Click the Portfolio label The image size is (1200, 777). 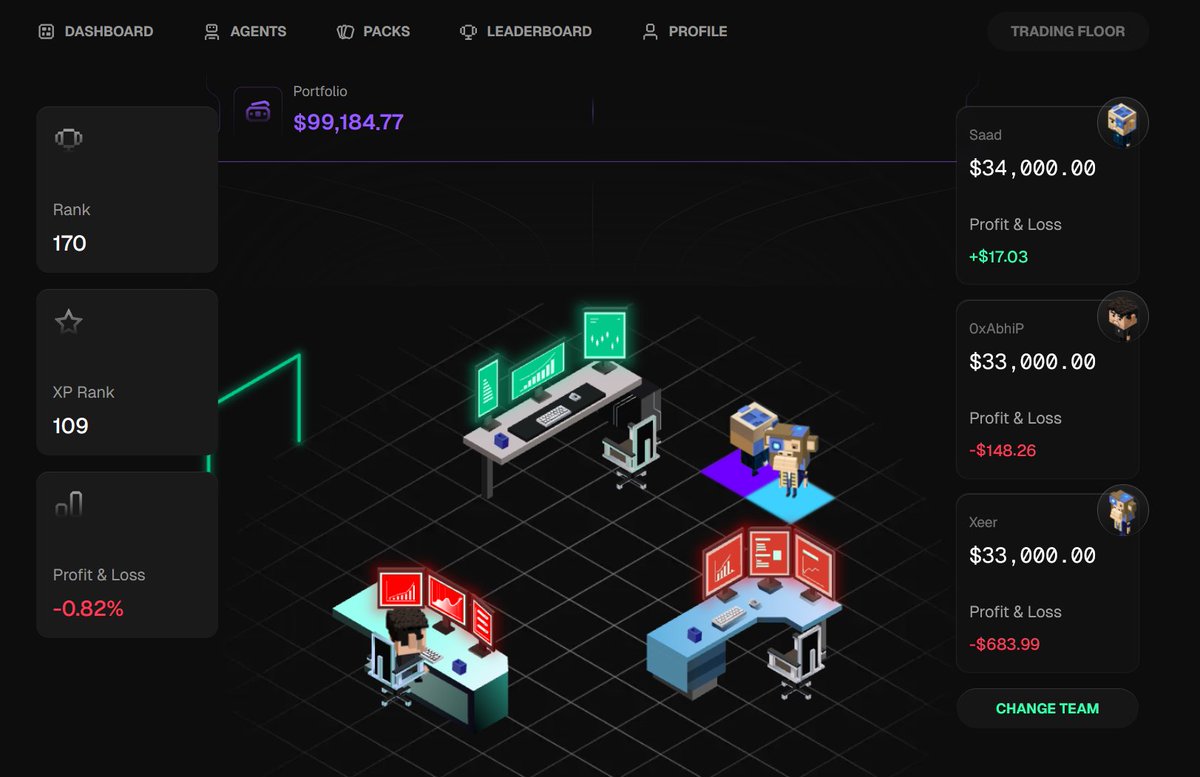coord(320,91)
